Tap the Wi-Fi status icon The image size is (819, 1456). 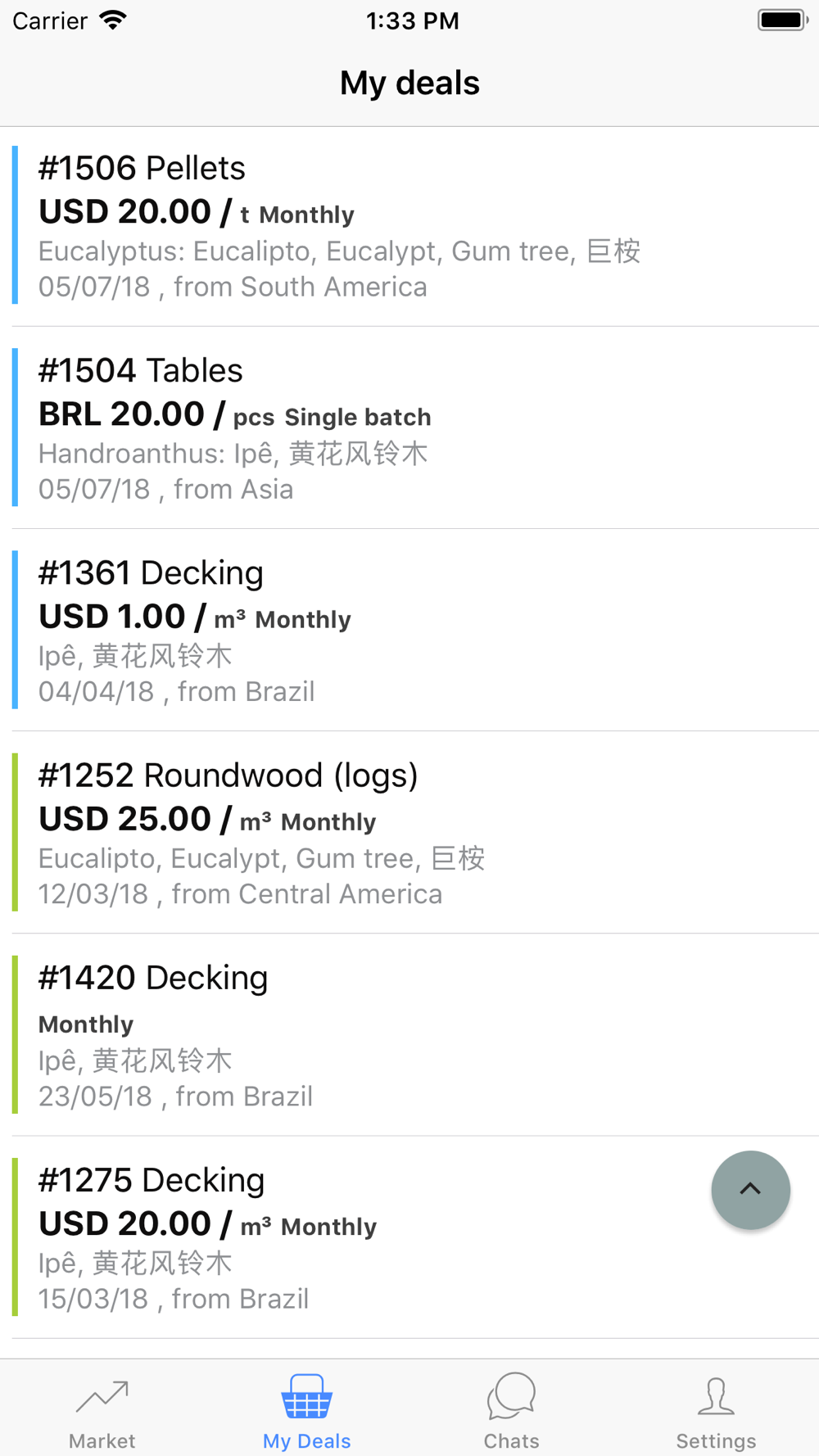113,20
